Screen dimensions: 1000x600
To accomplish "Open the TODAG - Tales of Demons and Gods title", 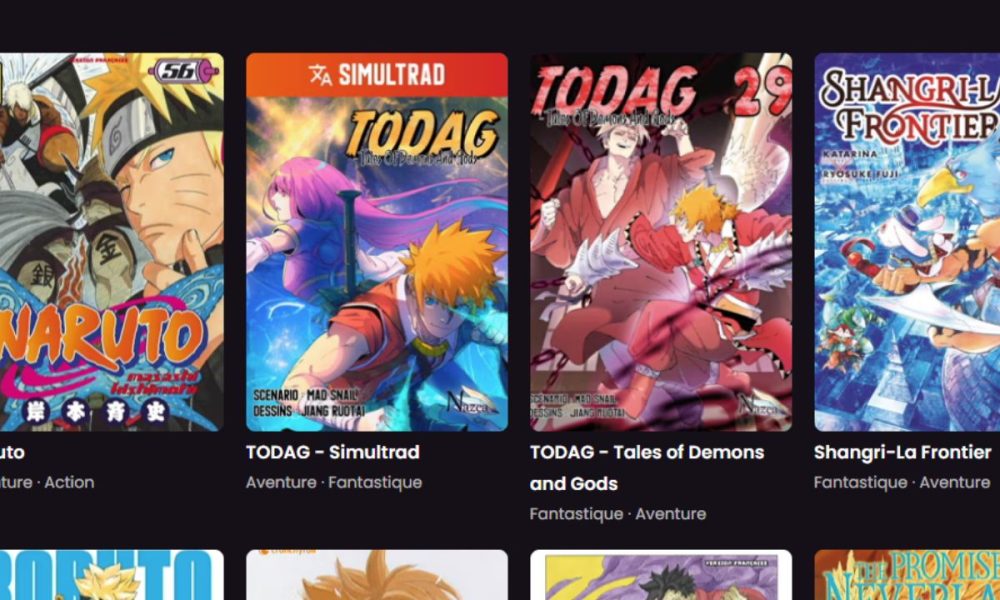I will coord(647,467).
